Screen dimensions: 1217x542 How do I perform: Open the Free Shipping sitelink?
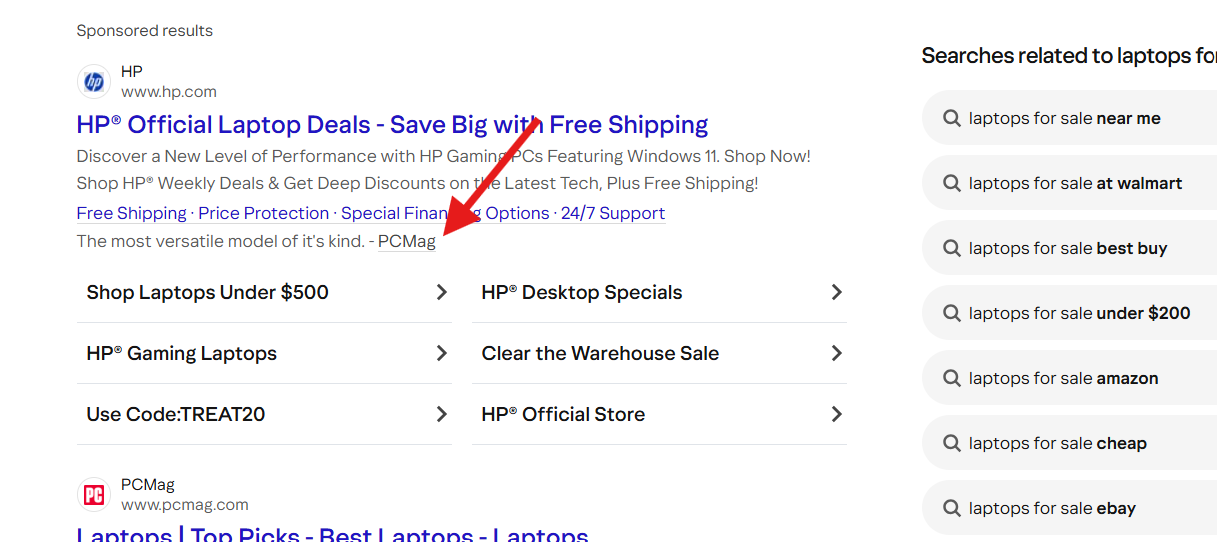[131, 213]
